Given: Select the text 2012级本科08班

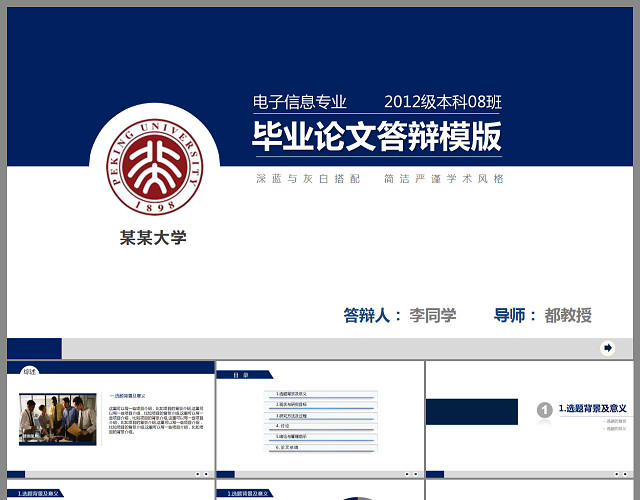Looking at the screenshot, I should click(x=443, y=102).
